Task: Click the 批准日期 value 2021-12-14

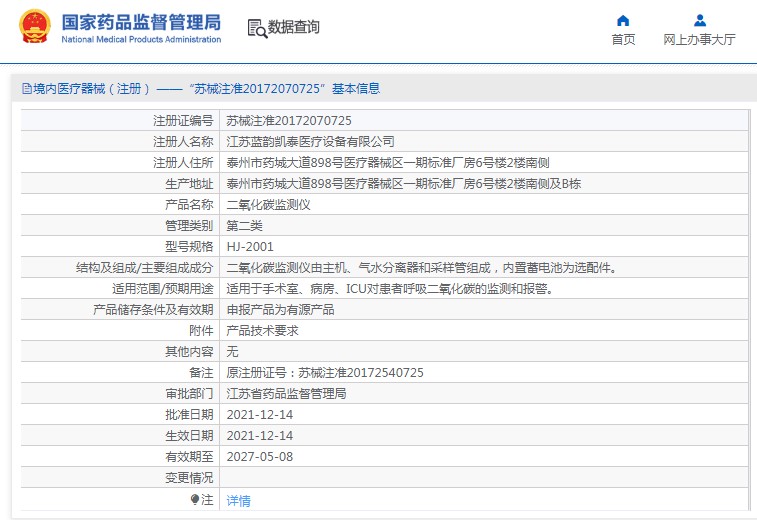Action: pyautogui.click(x=260, y=415)
